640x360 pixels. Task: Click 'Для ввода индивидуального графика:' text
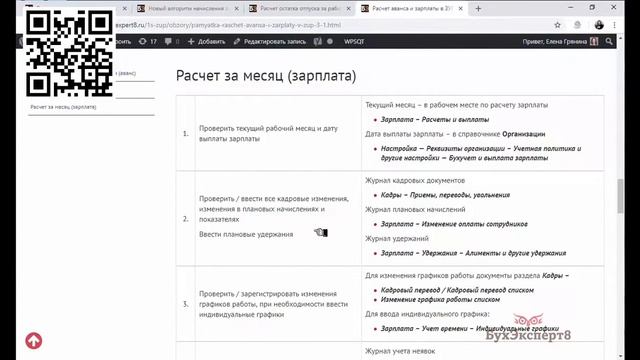coord(427,314)
